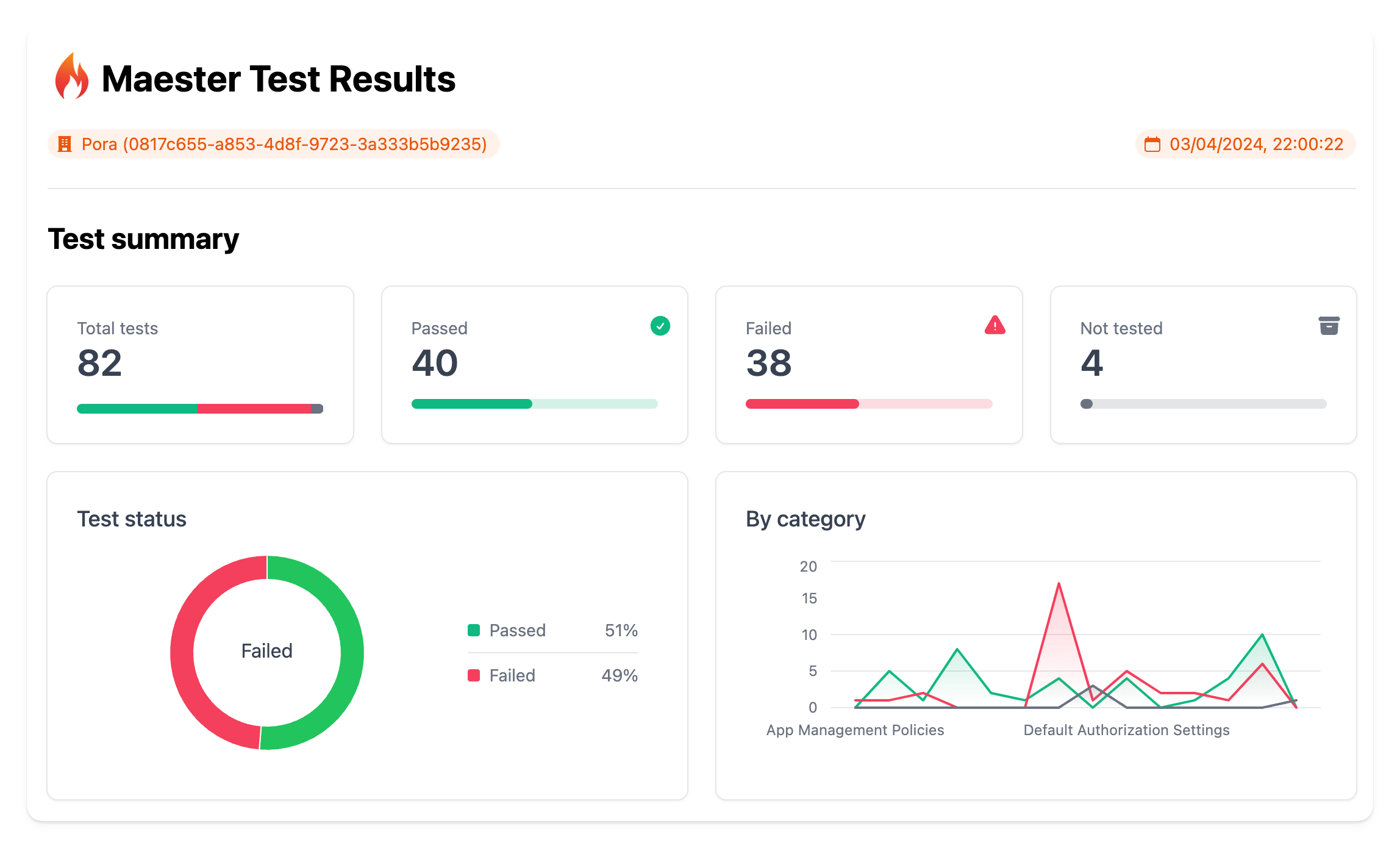Click the Default Authorization Settings axis label
This screenshot has width=1400, height=848.
[1126, 730]
